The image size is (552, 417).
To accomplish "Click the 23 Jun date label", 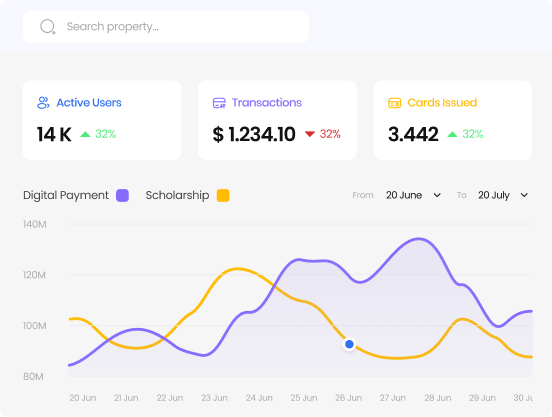I will [214, 398].
